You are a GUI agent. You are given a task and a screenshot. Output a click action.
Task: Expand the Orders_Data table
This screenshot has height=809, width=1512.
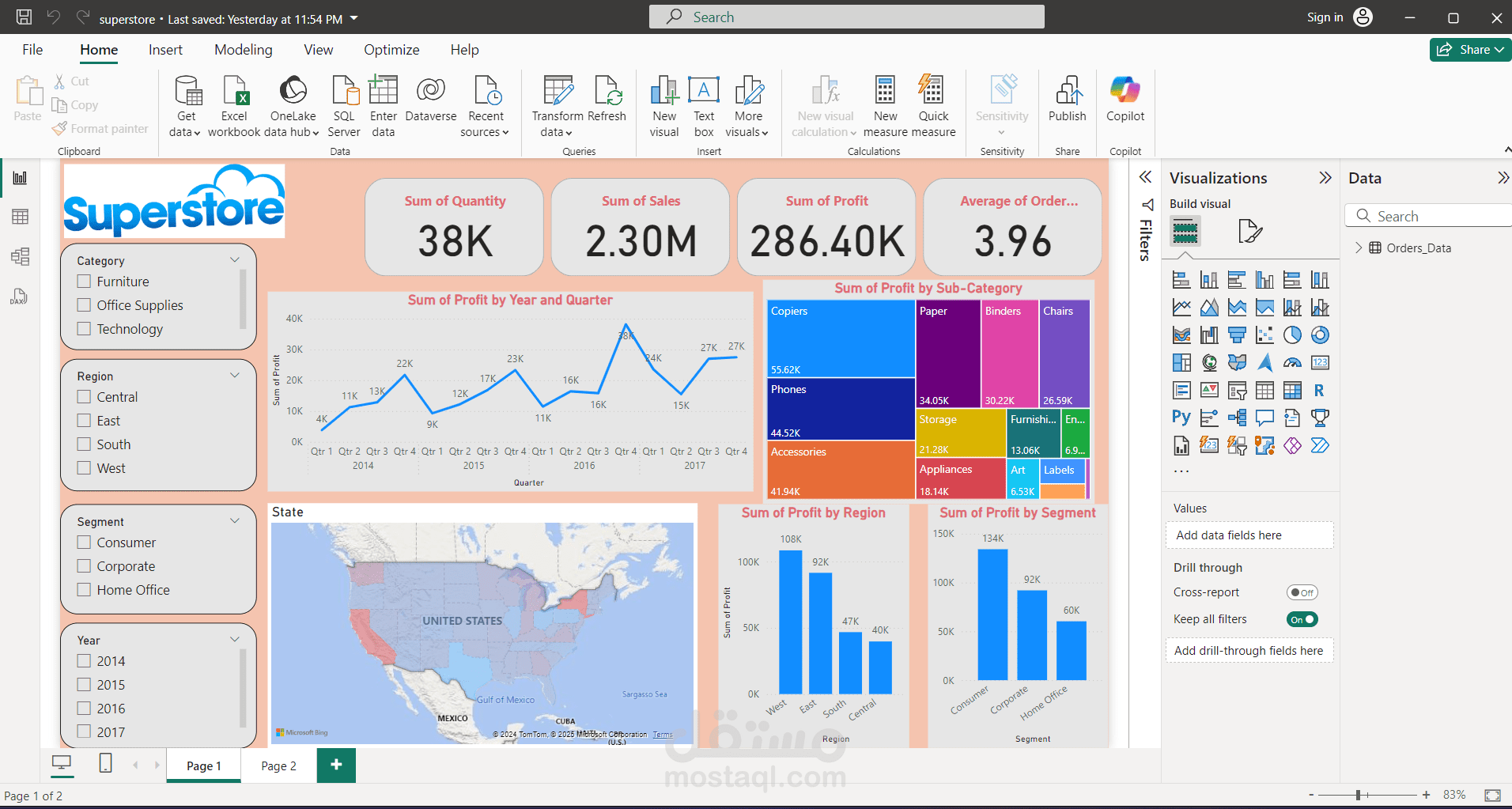(1359, 248)
